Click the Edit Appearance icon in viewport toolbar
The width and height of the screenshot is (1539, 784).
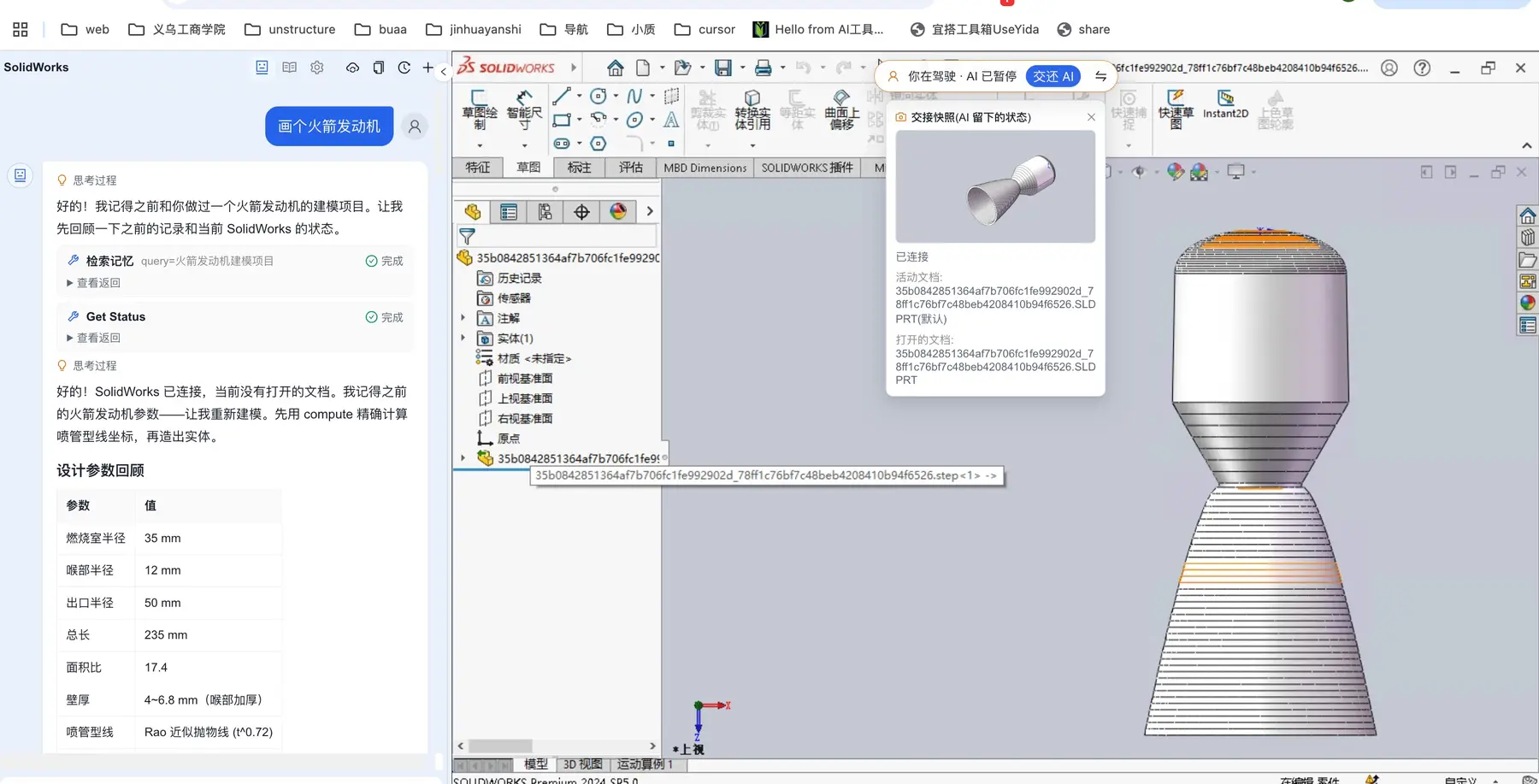pyautogui.click(x=1176, y=172)
